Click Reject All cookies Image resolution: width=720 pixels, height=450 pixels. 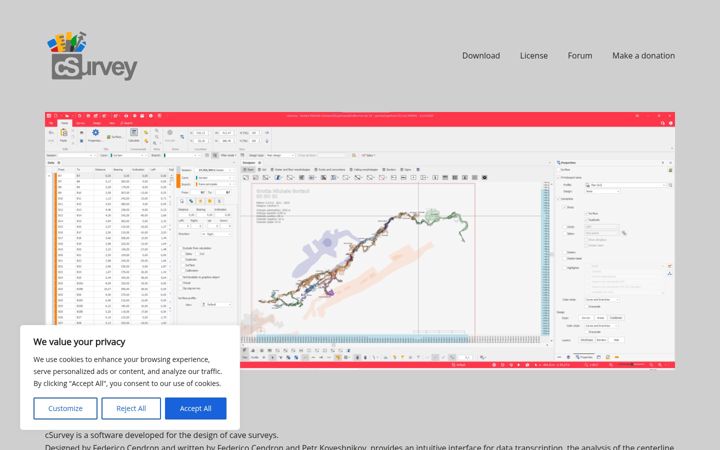click(131, 408)
